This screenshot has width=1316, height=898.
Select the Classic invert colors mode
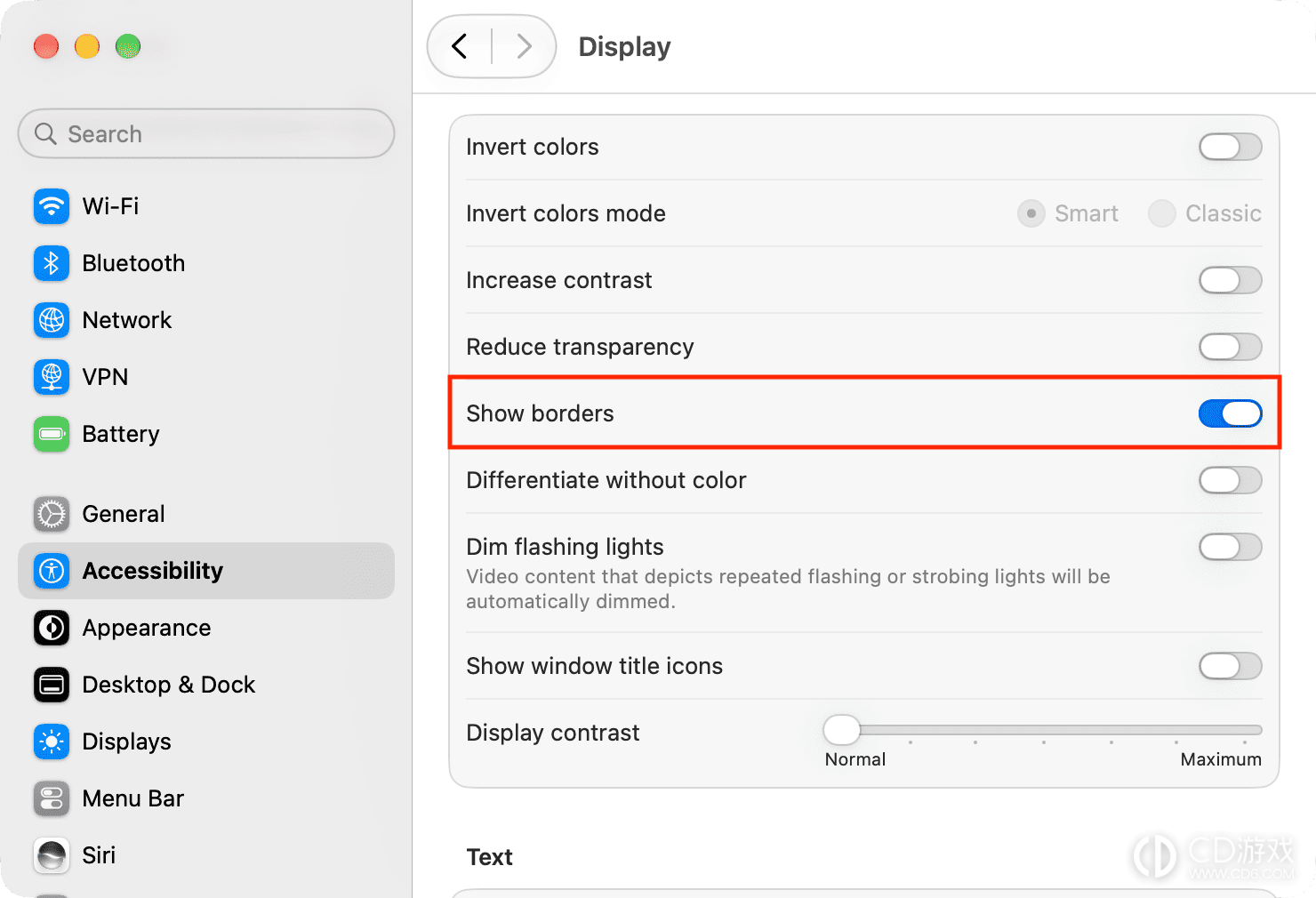click(x=1162, y=213)
